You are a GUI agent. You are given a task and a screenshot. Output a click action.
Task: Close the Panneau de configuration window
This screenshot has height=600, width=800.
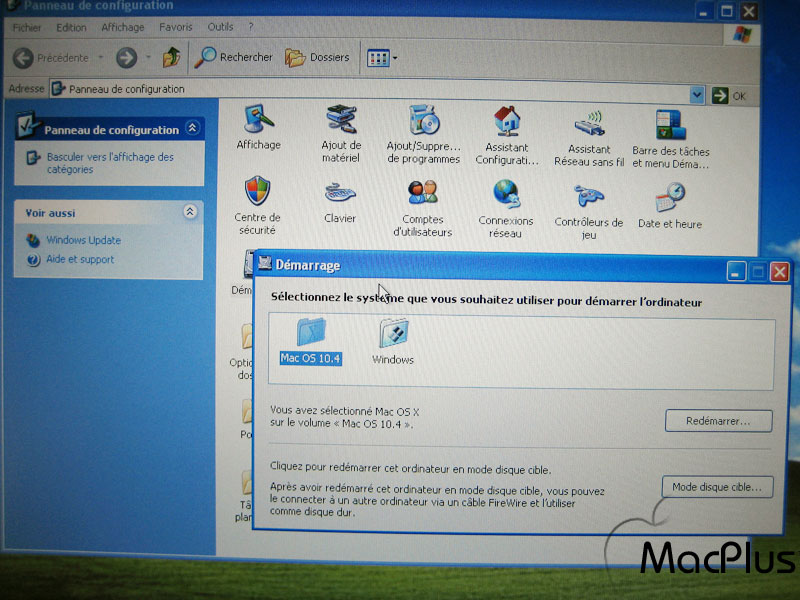coord(748,11)
